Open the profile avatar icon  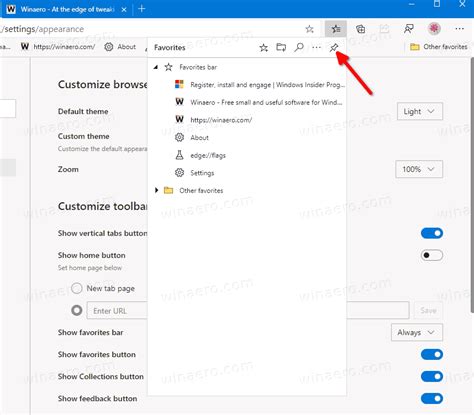[x=434, y=29]
